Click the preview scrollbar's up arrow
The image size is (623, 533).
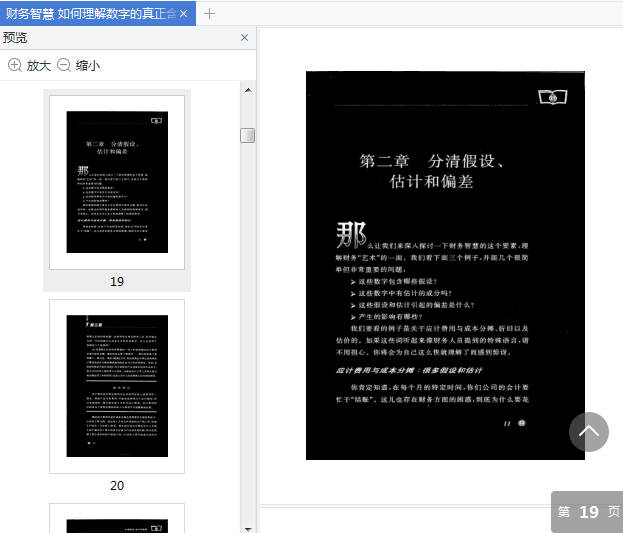[x=247, y=89]
